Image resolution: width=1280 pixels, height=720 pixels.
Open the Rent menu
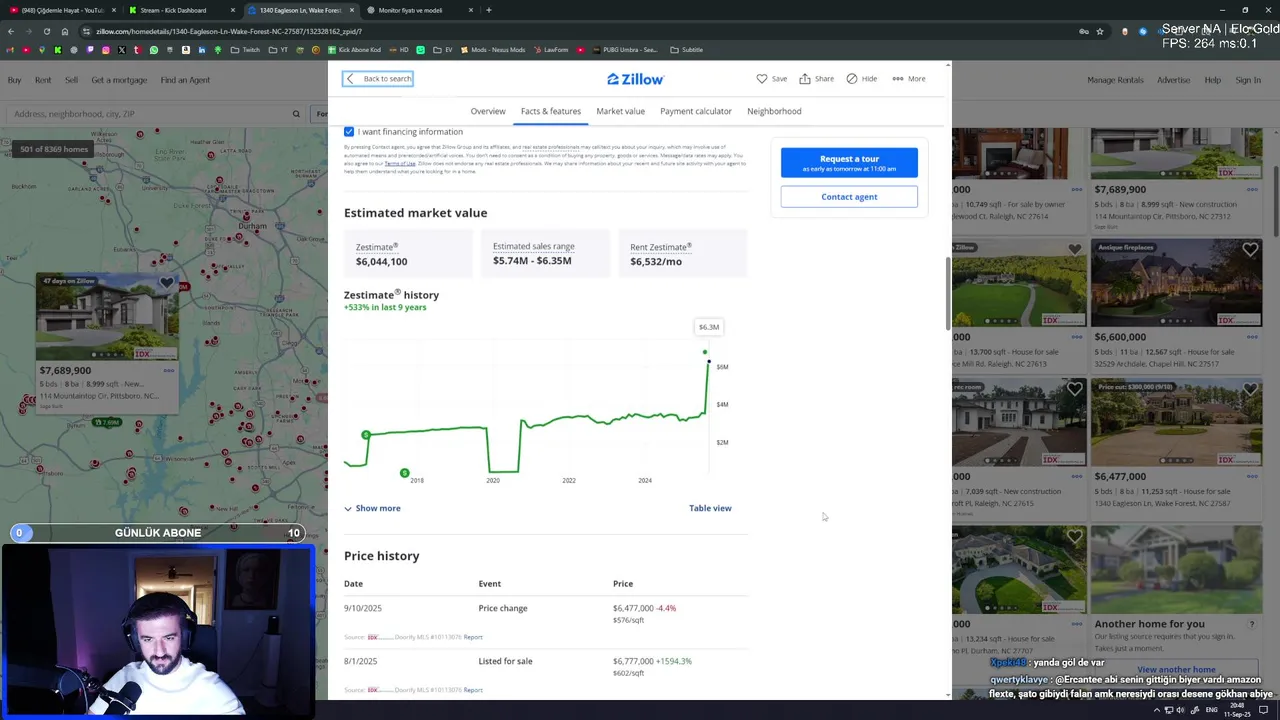(43, 80)
